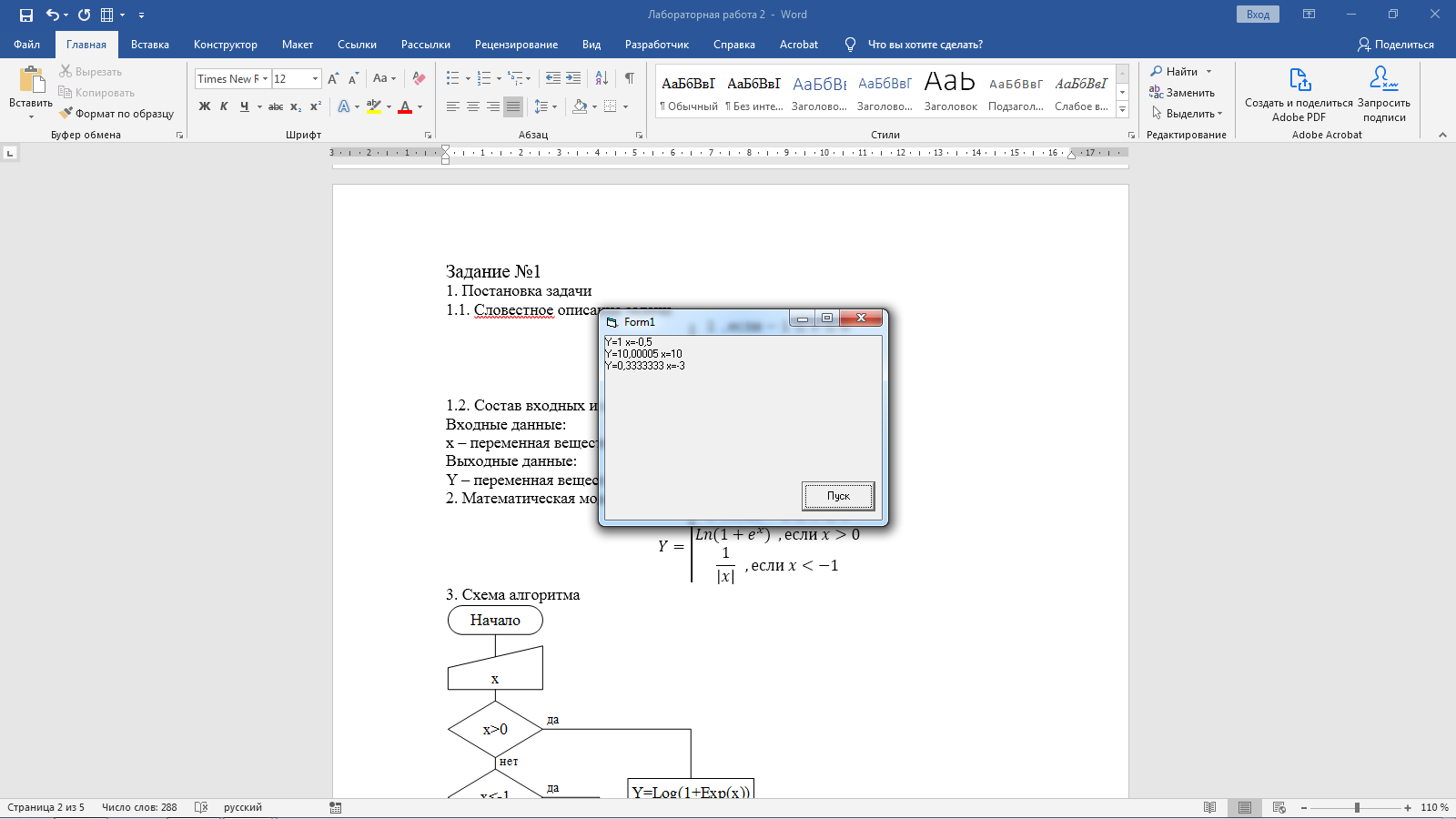Click the Paste clipboard icon

31,81
